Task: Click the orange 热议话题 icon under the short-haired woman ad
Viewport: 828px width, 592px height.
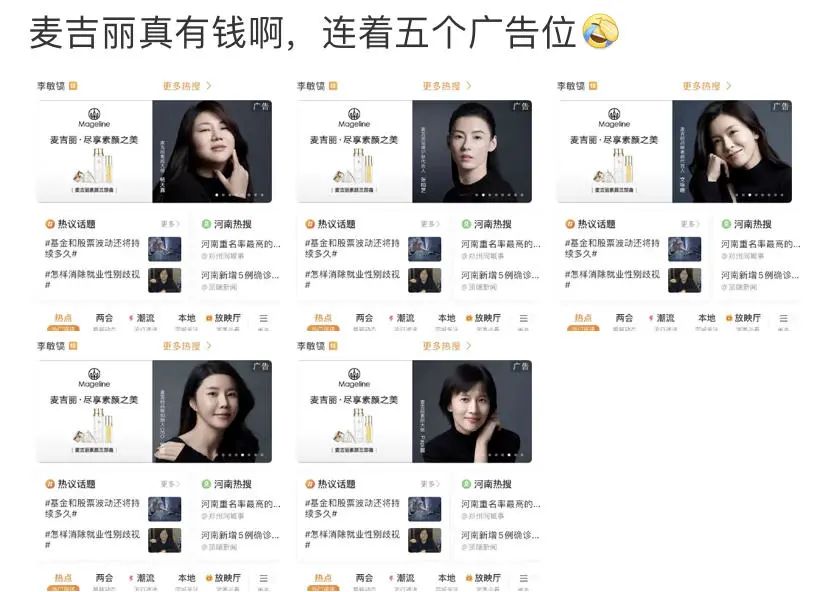Action: [309, 484]
